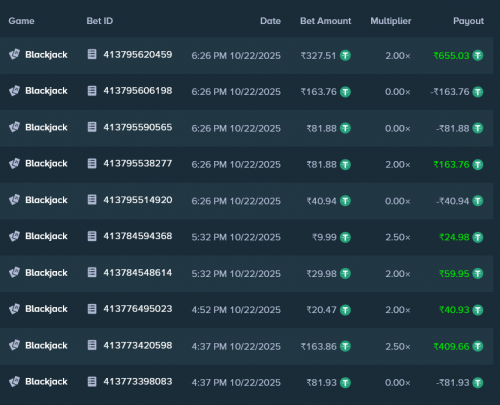
Task: Open bet ID 413776495023
Action: point(138,309)
